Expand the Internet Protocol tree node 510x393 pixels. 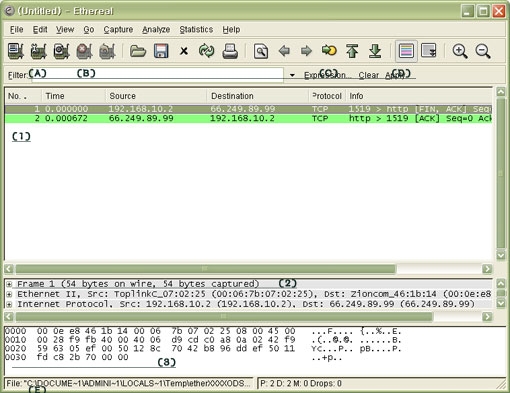pos(9,304)
